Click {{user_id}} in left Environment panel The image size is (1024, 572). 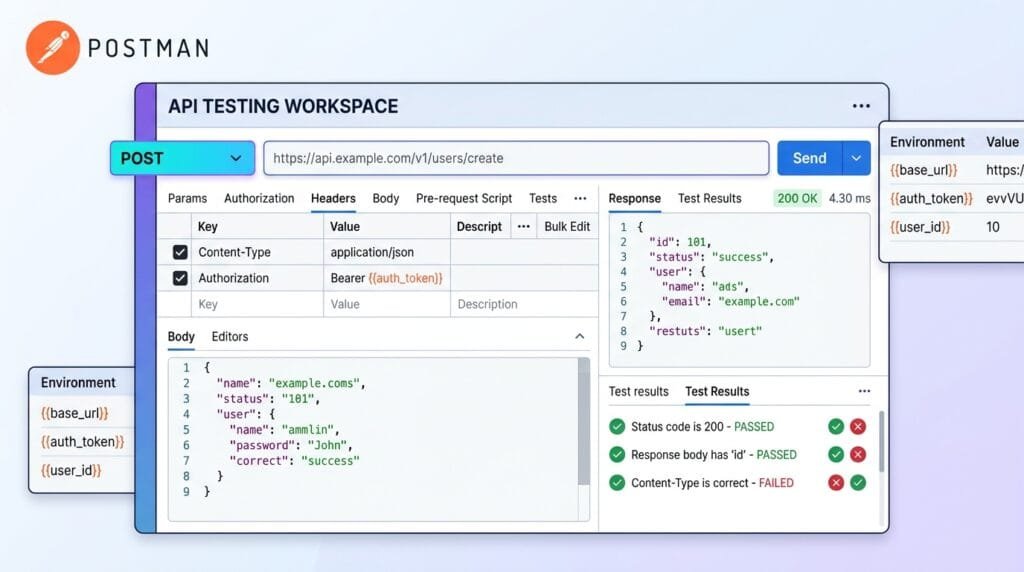tap(71, 470)
